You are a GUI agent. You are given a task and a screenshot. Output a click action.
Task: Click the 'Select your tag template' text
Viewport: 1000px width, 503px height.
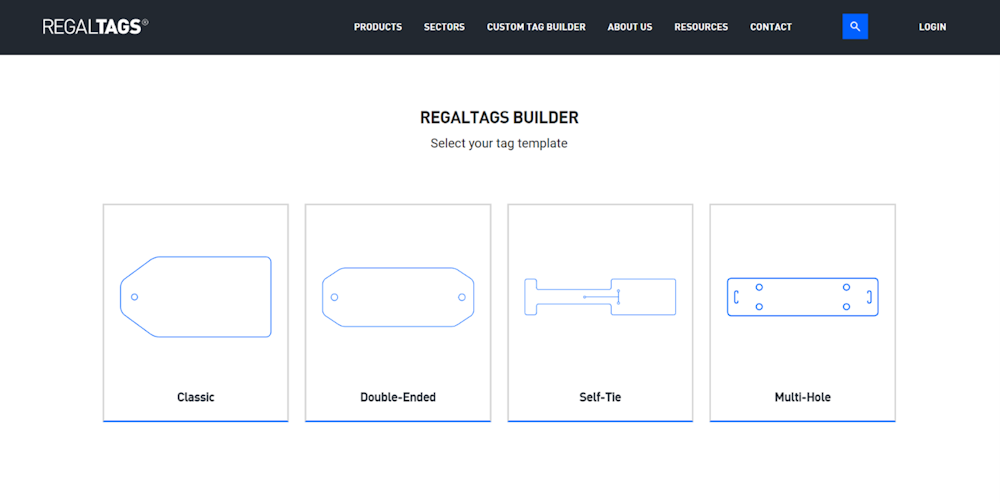pyautogui.click(x=499, y=144)
